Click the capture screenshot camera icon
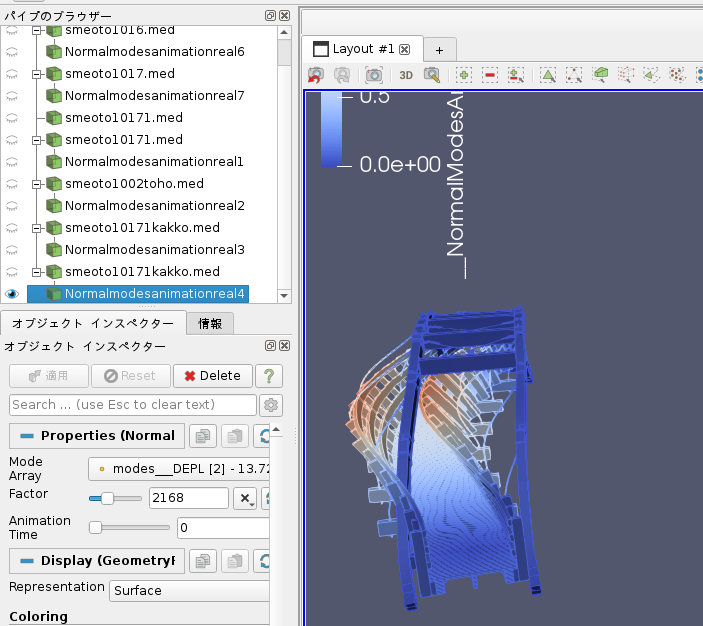The image size is (703, 626). [373, 75]
